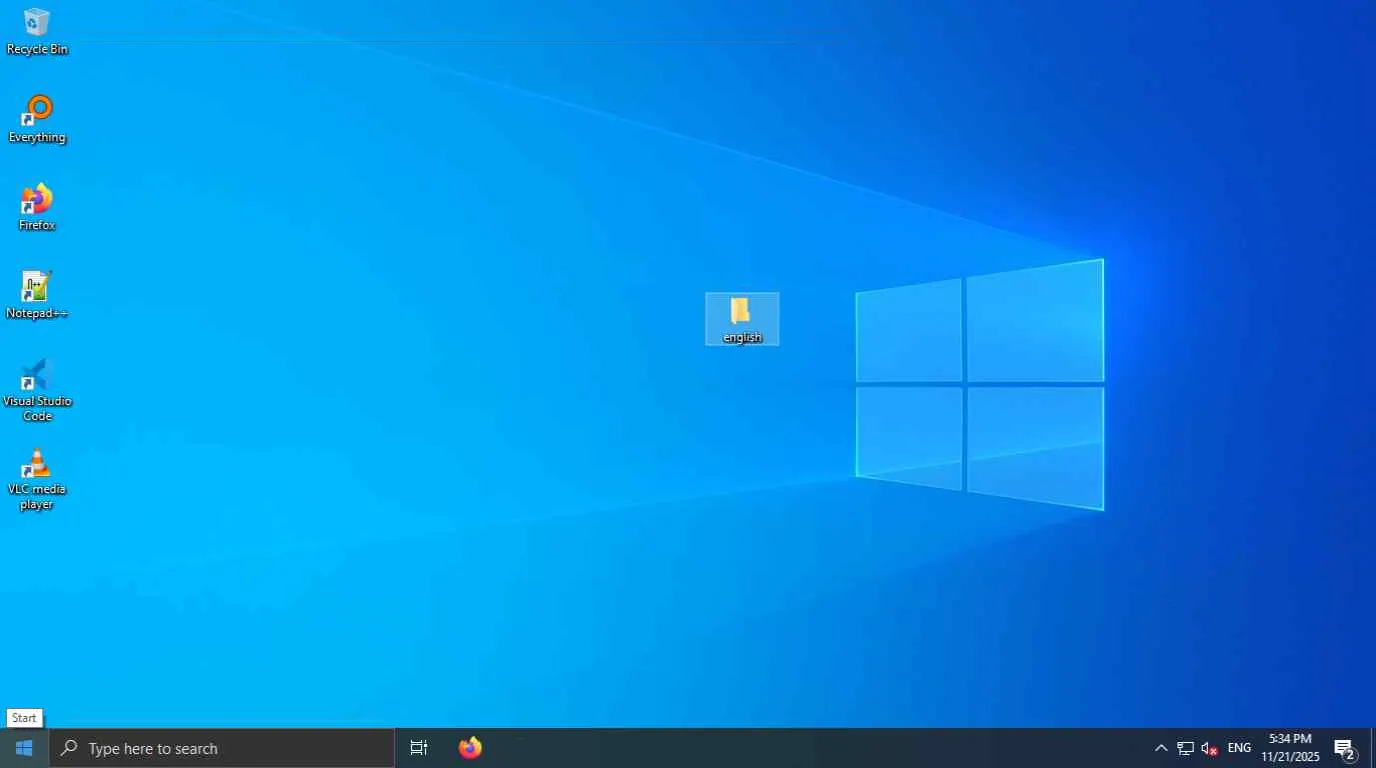The image size is (1376, 768).
Task: Click the Show desktop strip
Action: click(1373, 748)
